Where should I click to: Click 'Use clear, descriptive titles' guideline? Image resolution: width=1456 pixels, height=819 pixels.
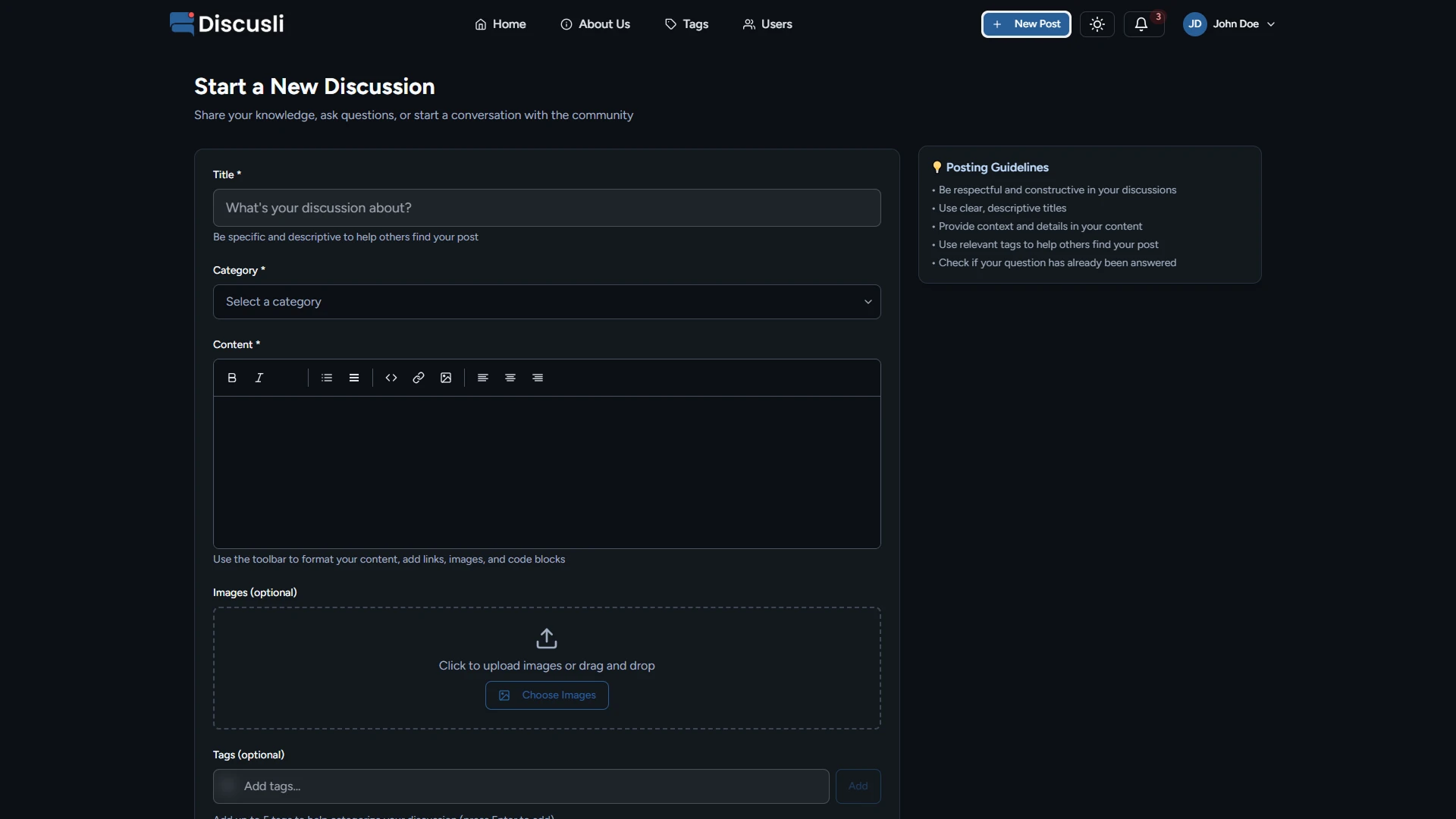pyautogui.click(x=1003, y=209)
